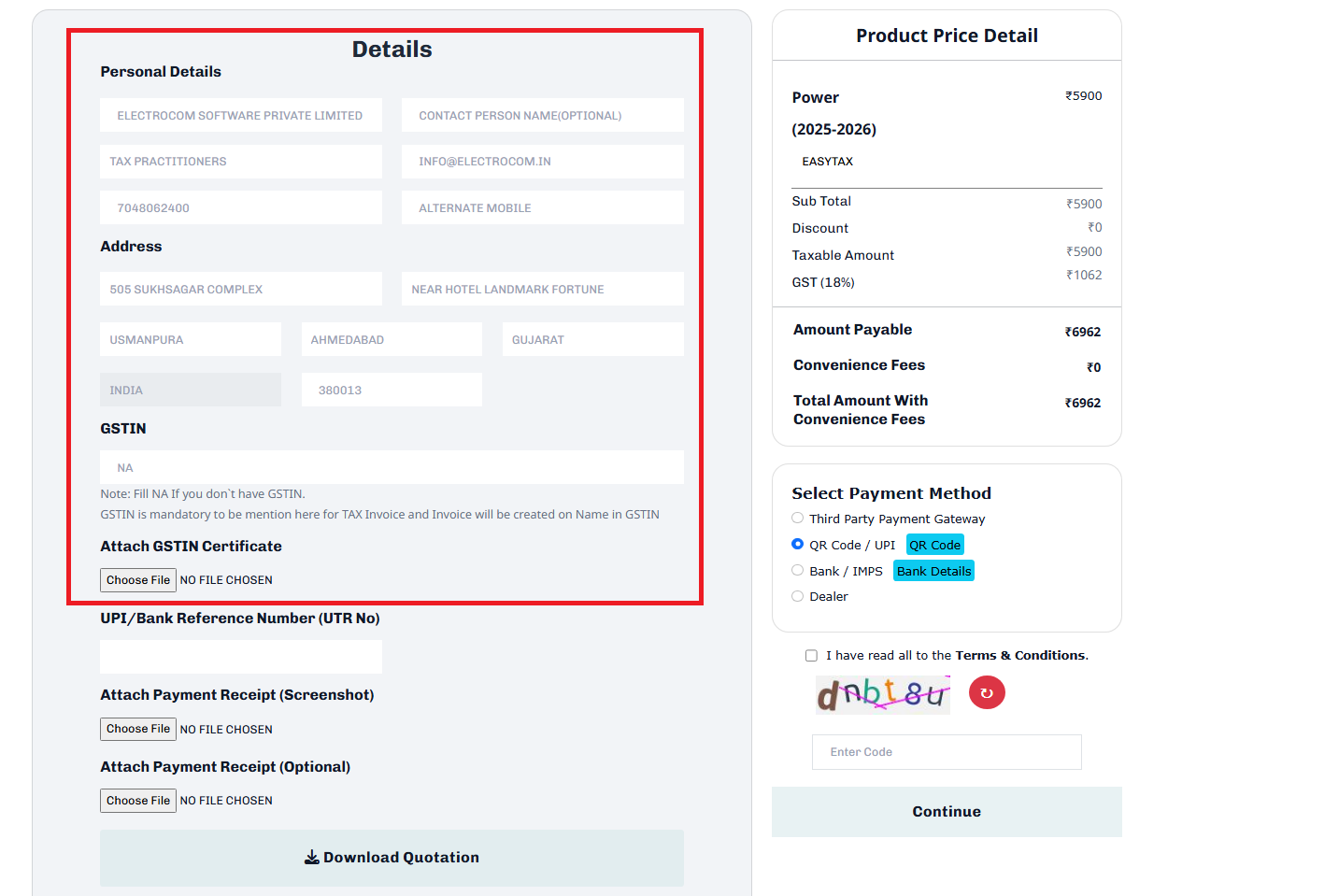Select the QR Code / UPI radio button

pos(797,544)
